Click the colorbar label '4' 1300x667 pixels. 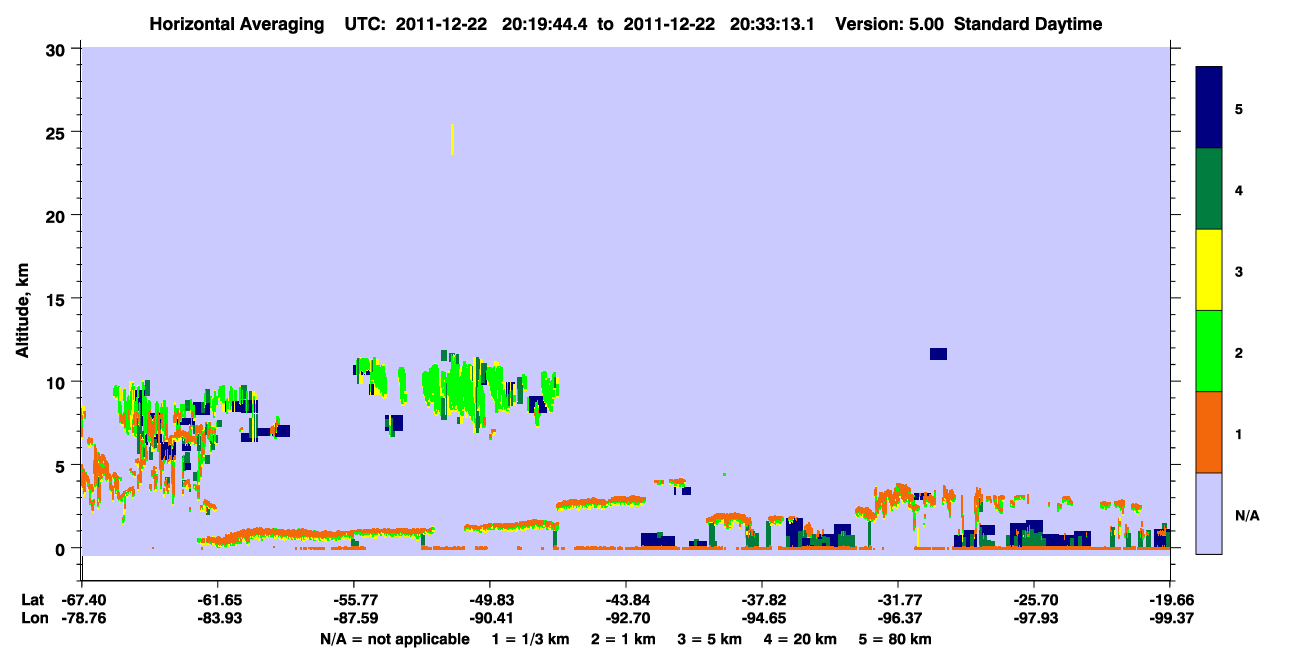(1240, 190)
